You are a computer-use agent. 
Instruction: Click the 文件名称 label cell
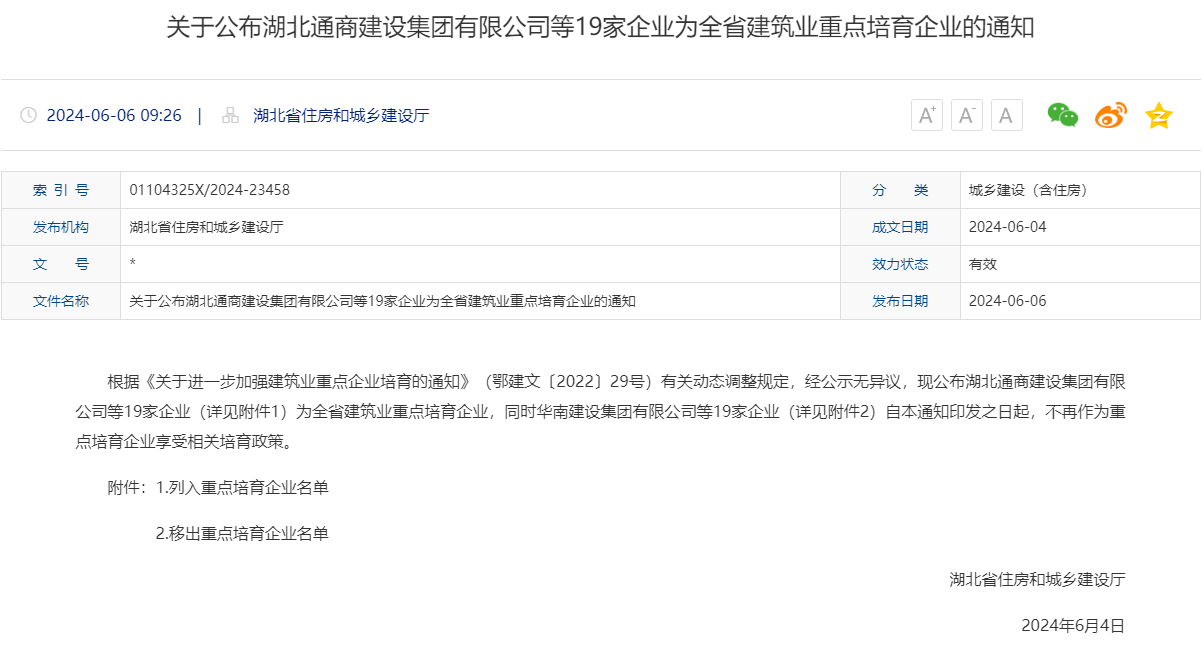tap(61, 301)
